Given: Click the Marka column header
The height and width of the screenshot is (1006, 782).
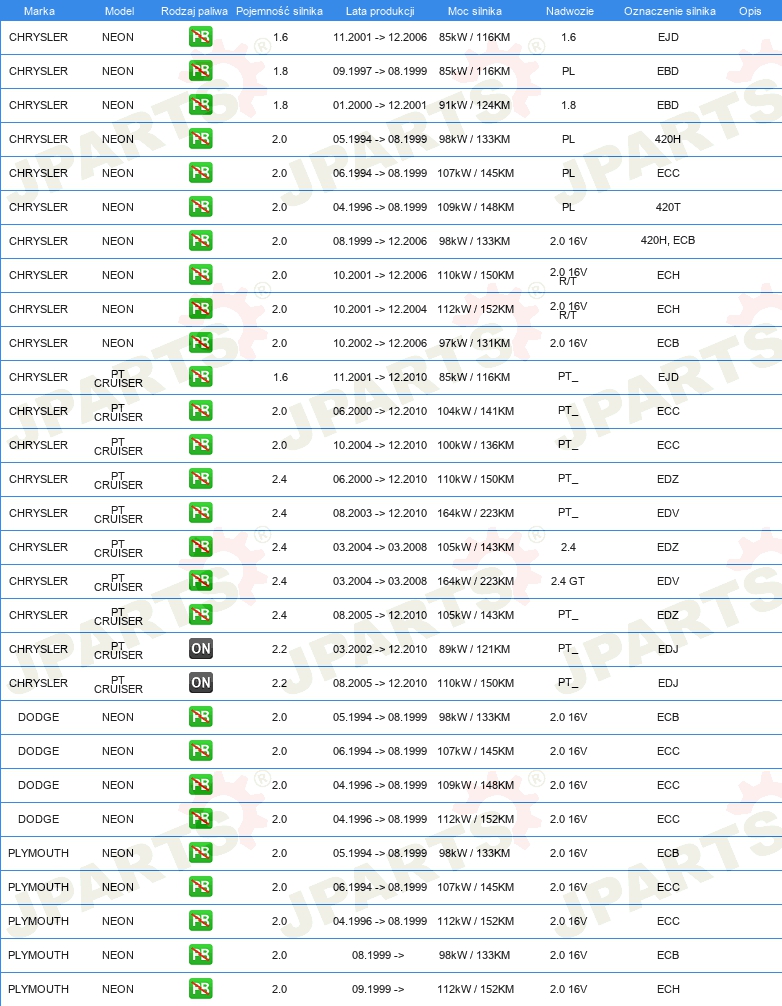Looking at the screenshot, I should 39,11.
